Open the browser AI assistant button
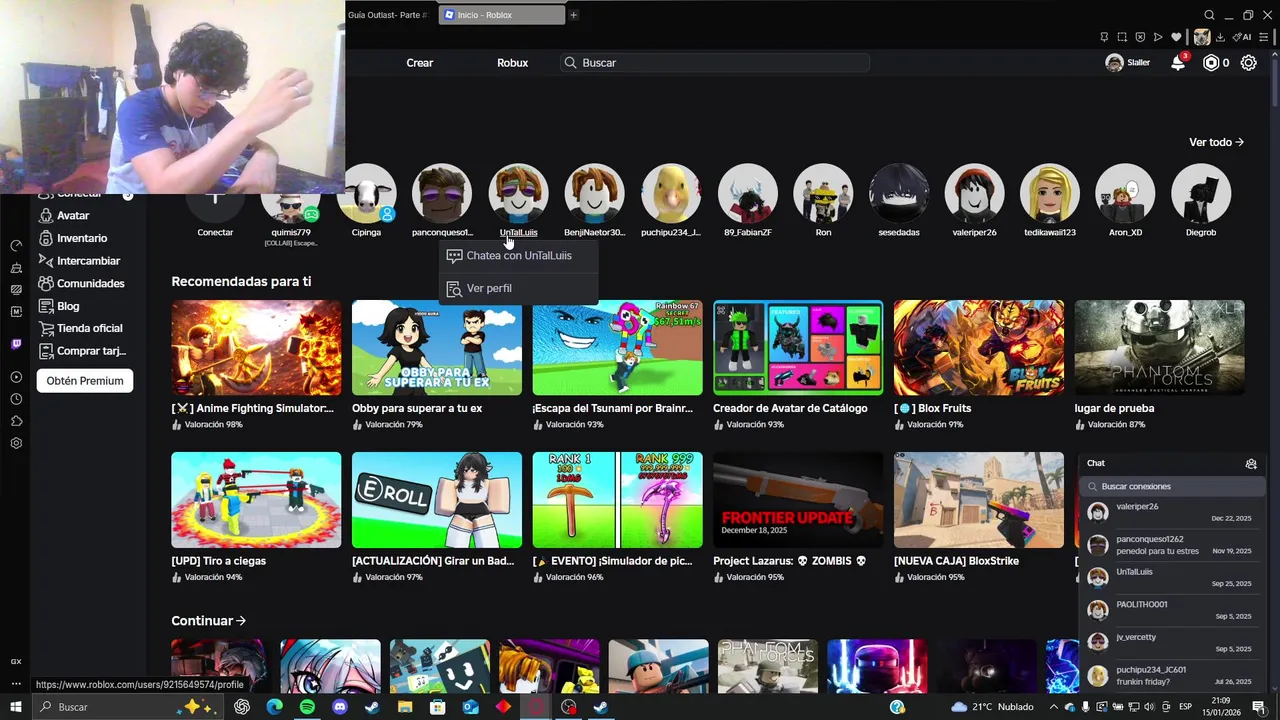The height and width of the screenshot is (720, 1280). click(x=1242, y=37)
